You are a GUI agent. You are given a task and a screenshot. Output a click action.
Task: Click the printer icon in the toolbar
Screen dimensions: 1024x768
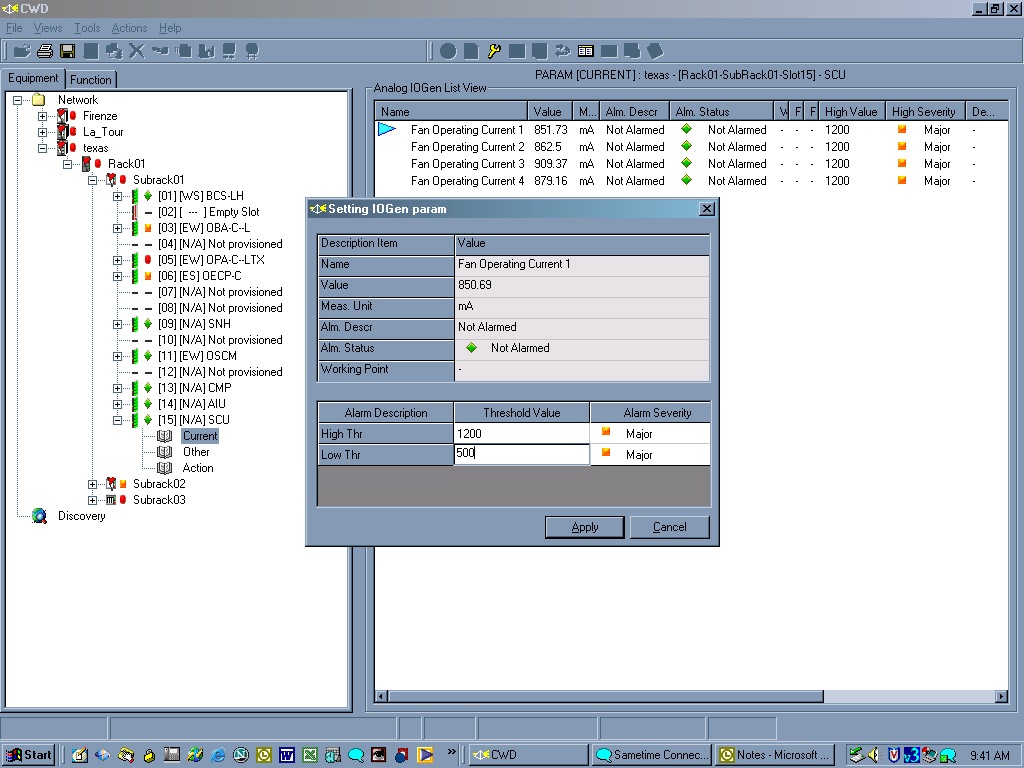click(44, 51)
